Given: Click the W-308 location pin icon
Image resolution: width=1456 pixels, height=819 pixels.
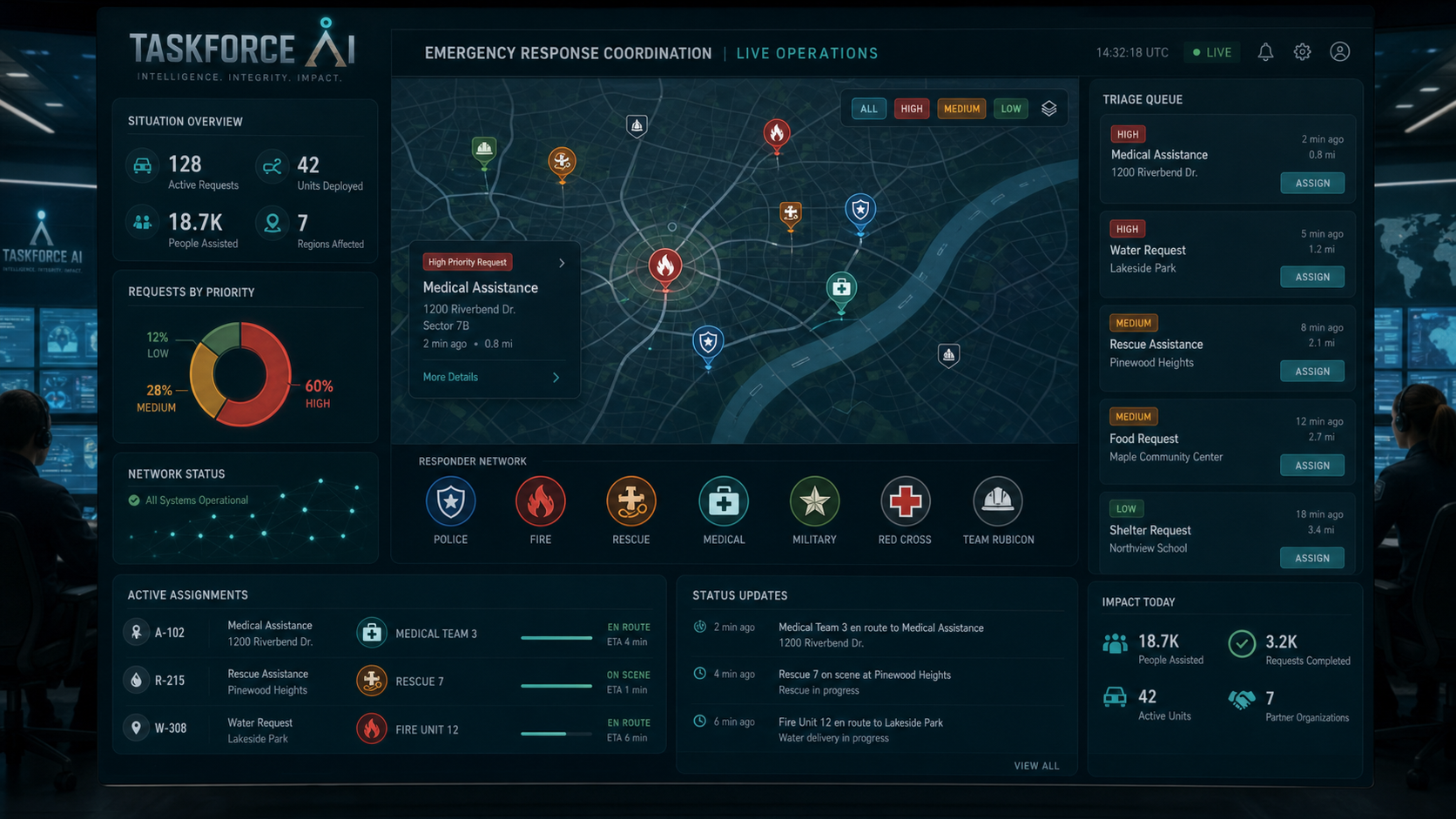Looking at the screenshot, I should coord(137,728).
